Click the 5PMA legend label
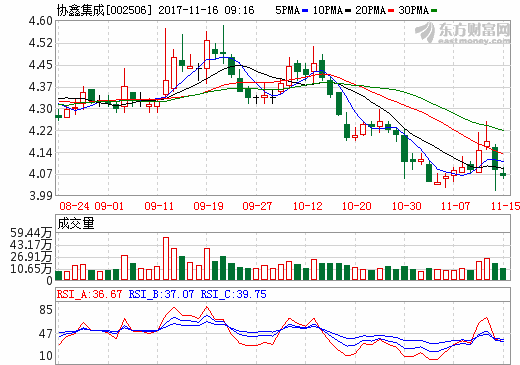 pyautogui.click(x=287, y=10)
